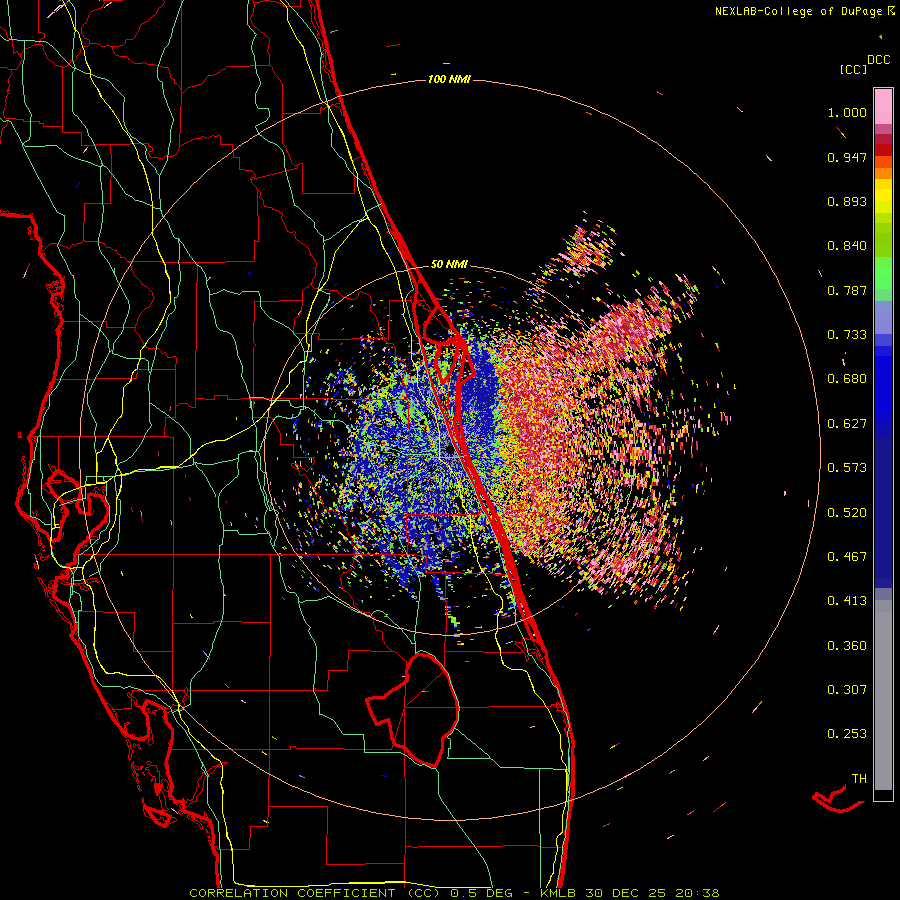Click the [CC] units label

(853, 69)
